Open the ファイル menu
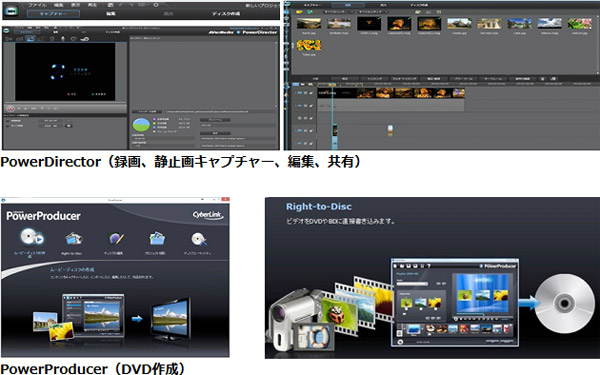Viewport: 600px width, 375px height. point(37,5)
